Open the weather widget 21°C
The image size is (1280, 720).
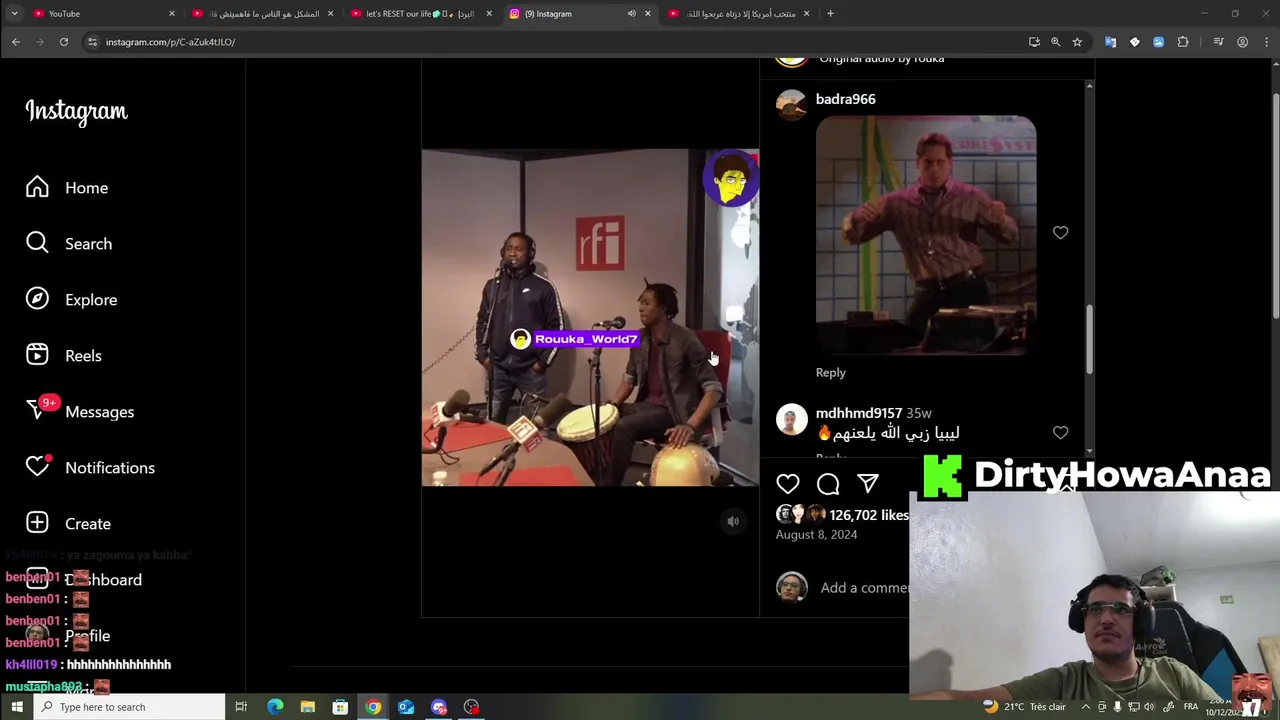[1024, 707]
